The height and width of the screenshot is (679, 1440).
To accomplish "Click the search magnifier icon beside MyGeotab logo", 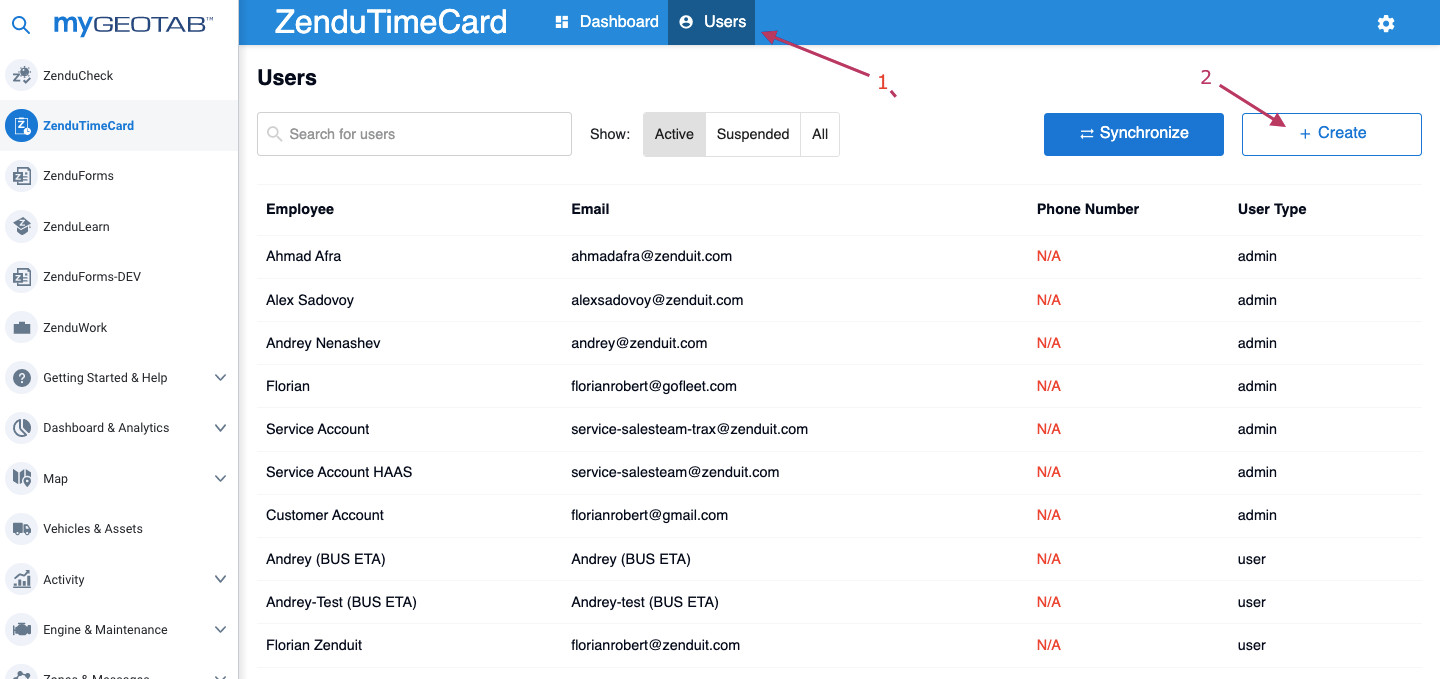I will click(x=20, y=24).
